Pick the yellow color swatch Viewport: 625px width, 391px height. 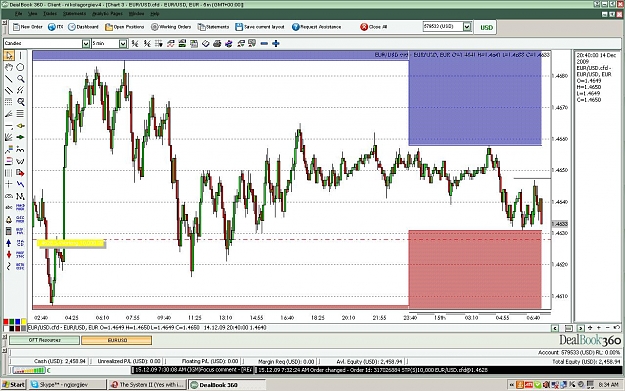click(24, 322)
